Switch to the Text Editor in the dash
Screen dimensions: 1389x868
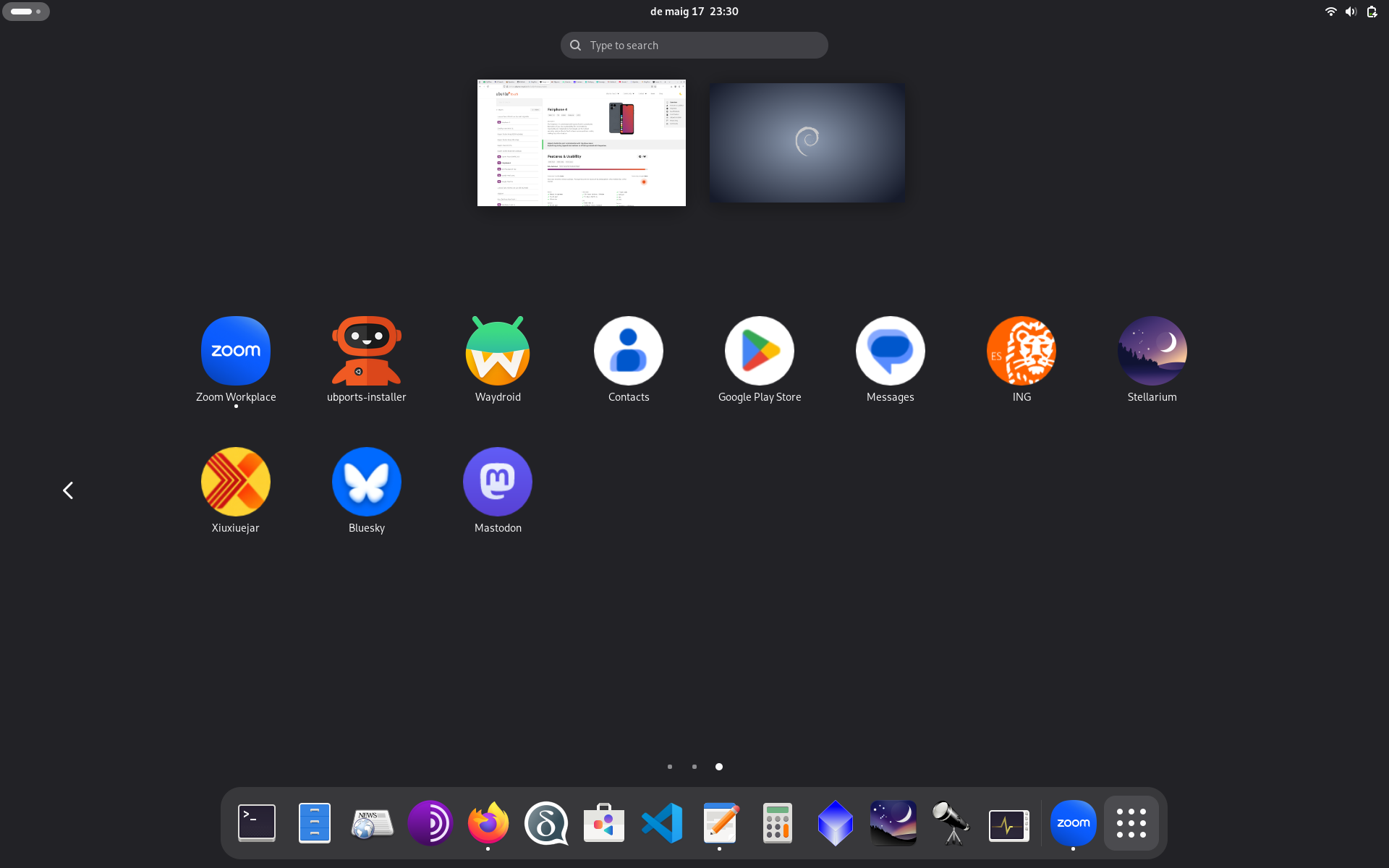(720, 823)
